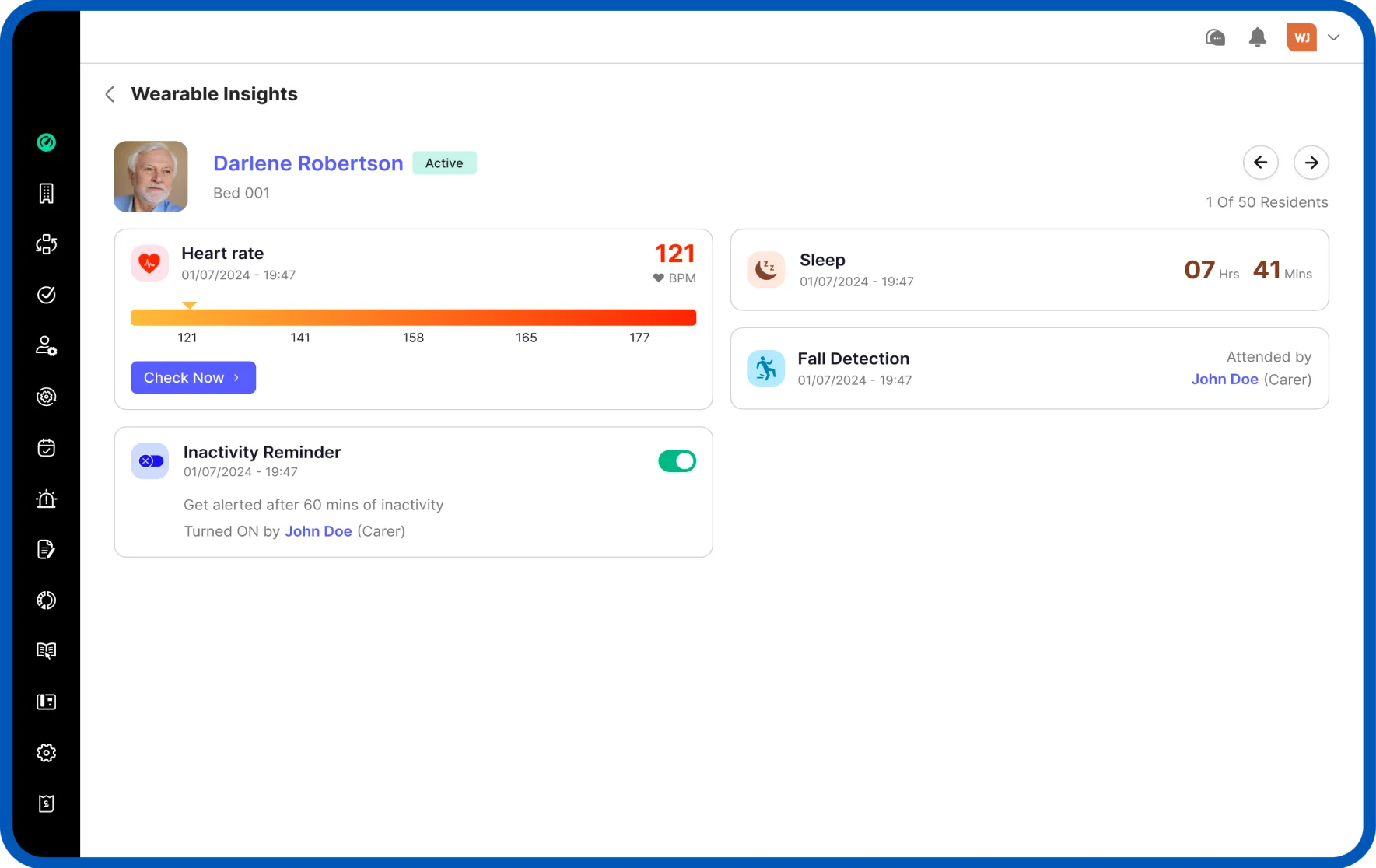The height and width of the screenshot is (868, 1376).
Task: Open the chat messages icon
Action: pyautogui.click(x=1215, y=37)
